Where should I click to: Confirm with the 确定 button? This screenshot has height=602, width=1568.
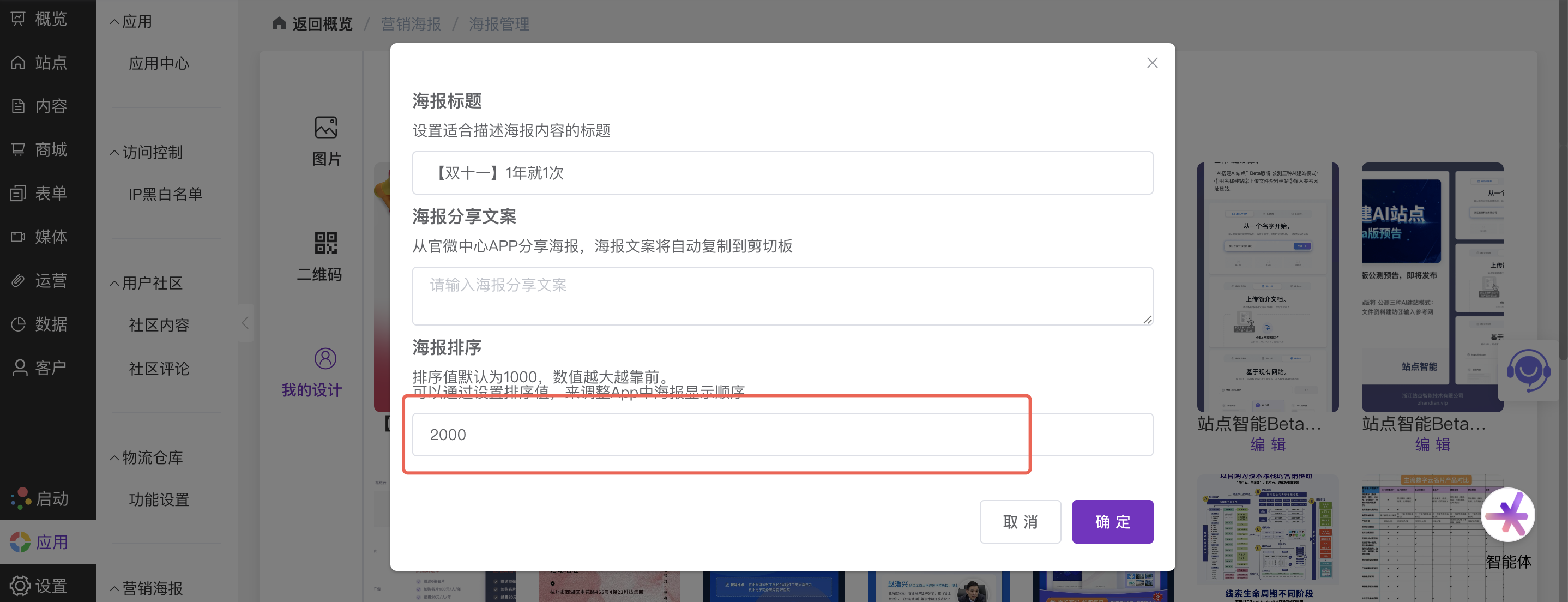click(x=1112, y=521)
